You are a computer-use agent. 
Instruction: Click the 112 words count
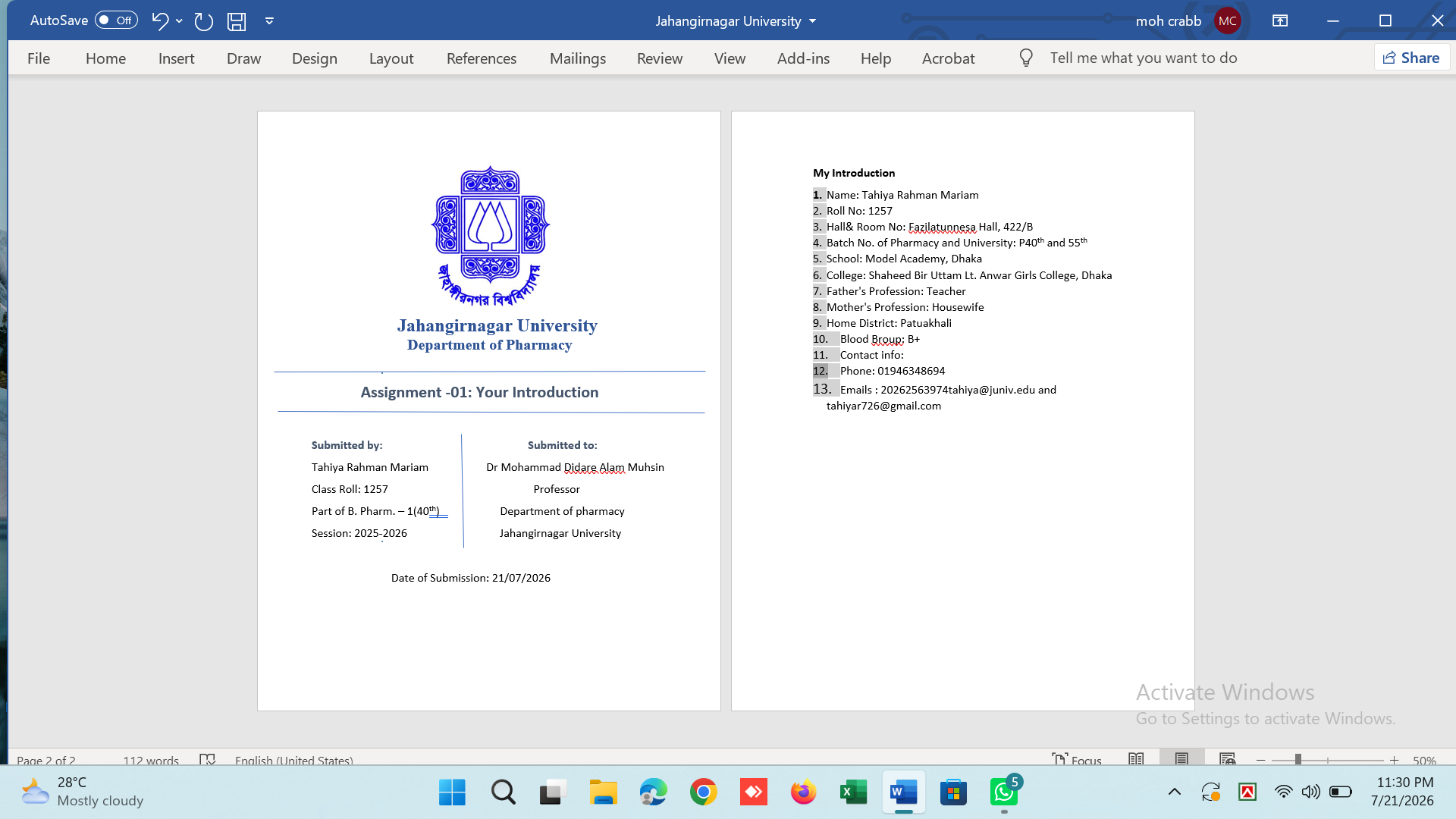(151, 760)
